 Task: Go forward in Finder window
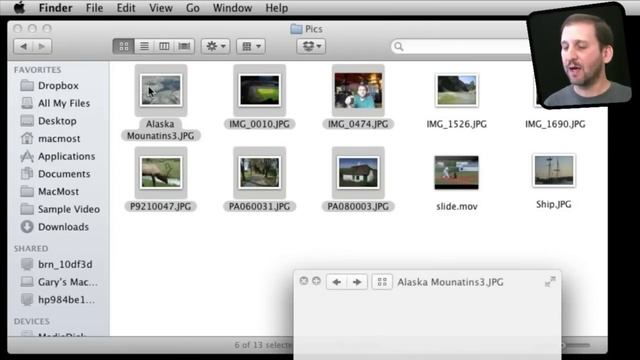[42, 46]
